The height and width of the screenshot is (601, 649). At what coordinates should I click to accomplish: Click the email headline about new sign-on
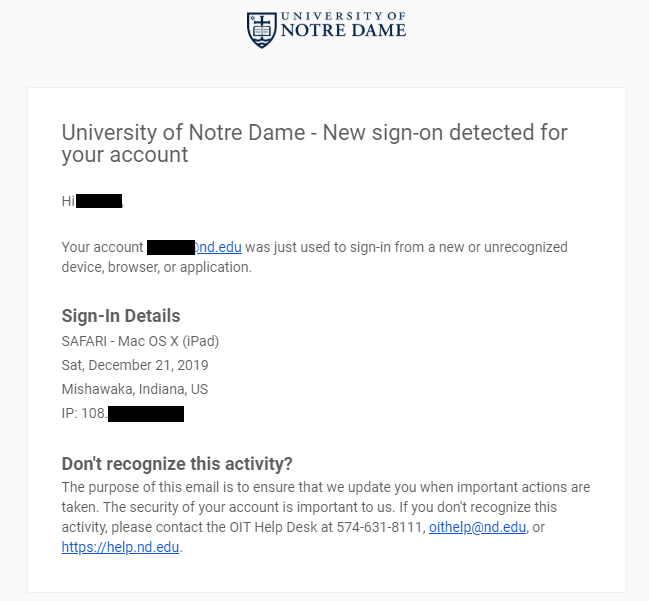pyautogui.click(x=315, y=143)
